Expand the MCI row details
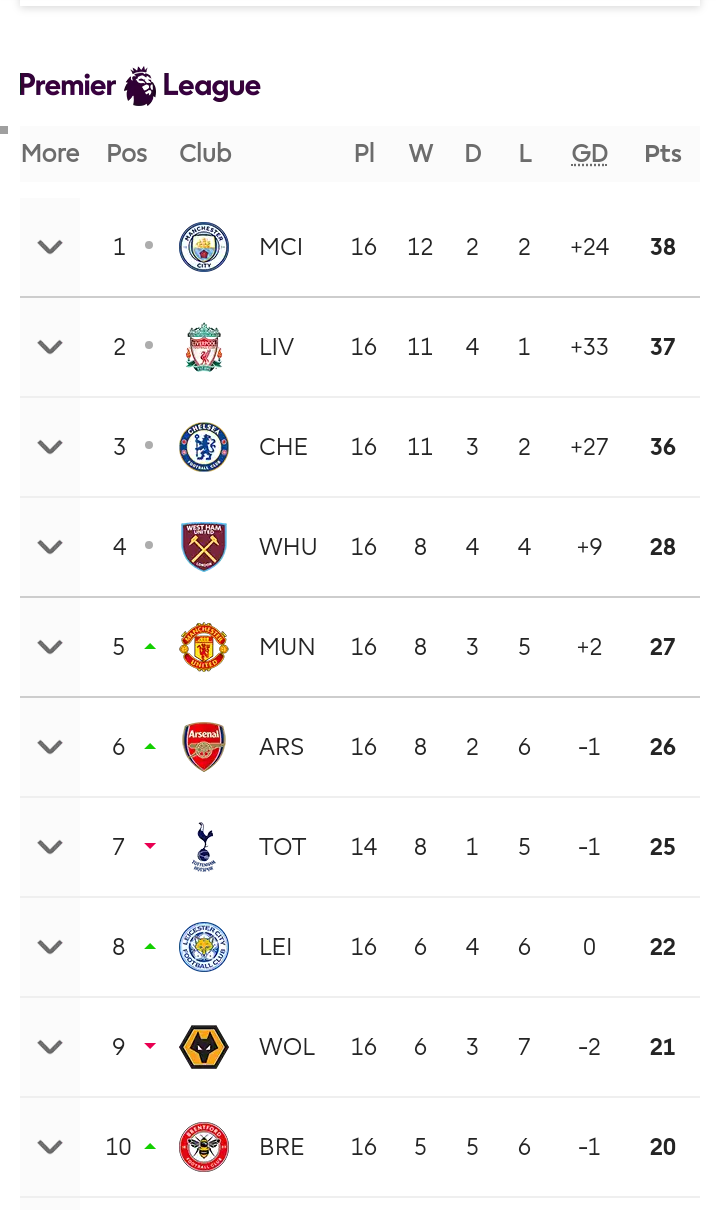The image size is (716, 1210). coord(50,247)
